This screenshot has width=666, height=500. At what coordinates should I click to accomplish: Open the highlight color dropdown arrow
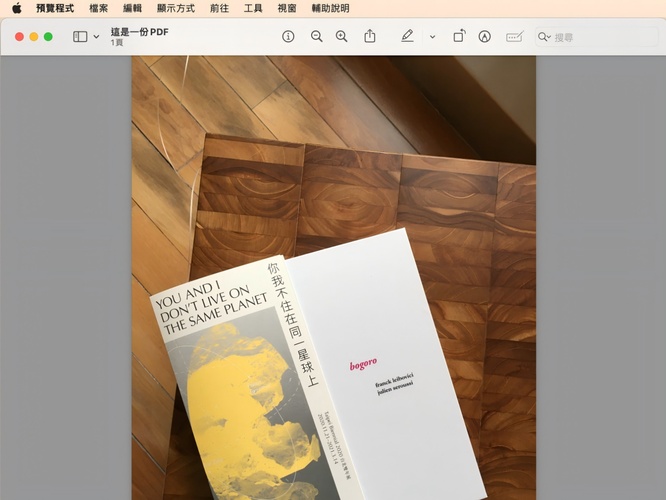(x=432, y=37)
